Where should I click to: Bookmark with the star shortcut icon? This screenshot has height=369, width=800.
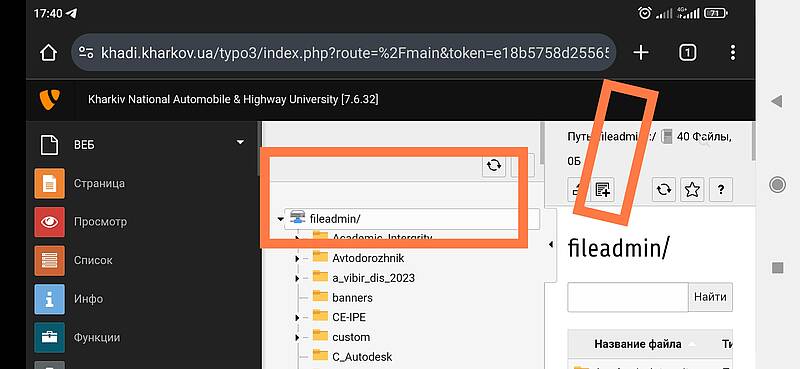click(x=692, y=190)
